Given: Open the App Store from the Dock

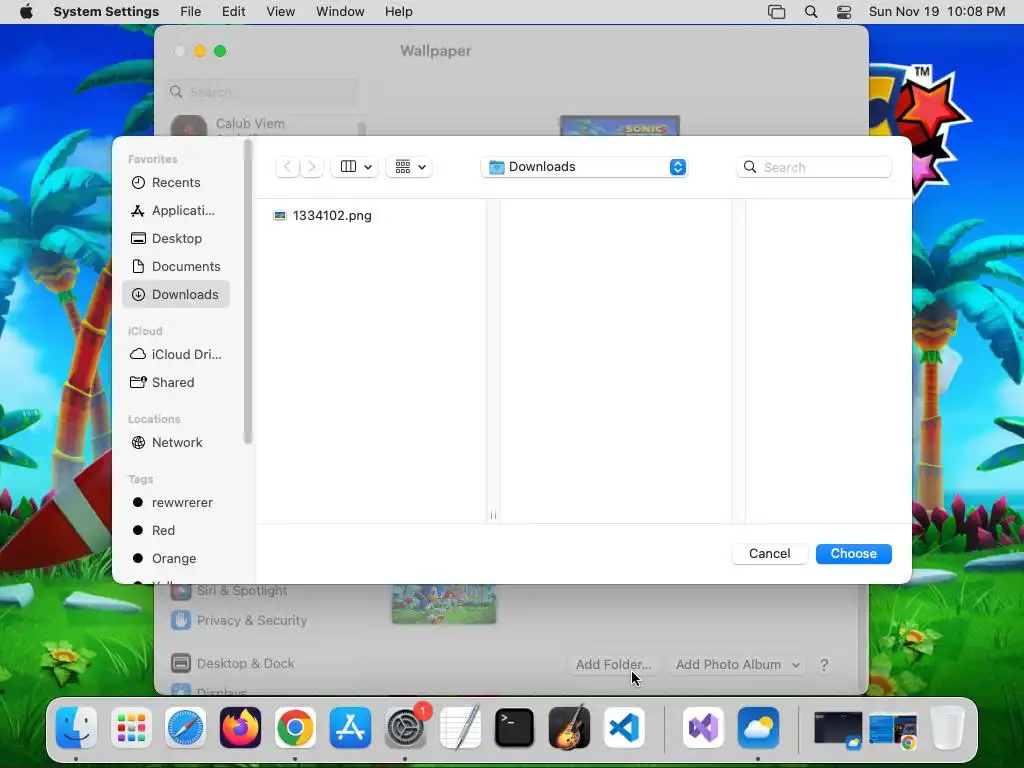Looking at the screenshot, I should point(350,727).
